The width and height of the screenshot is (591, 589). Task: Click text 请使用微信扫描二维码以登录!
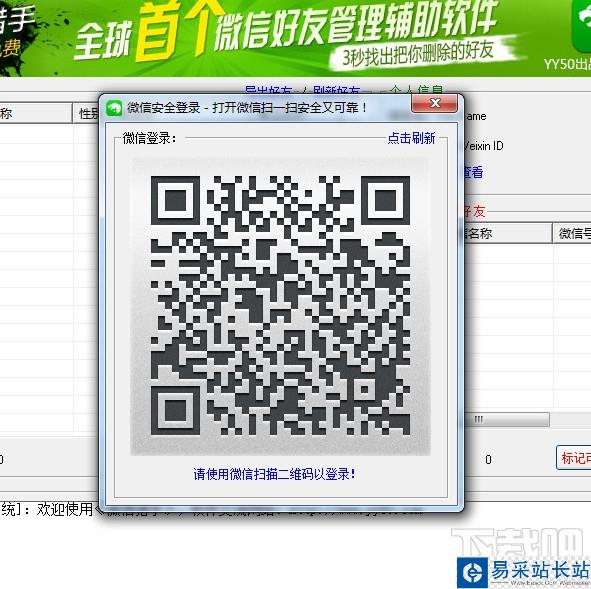click(274, 474)
